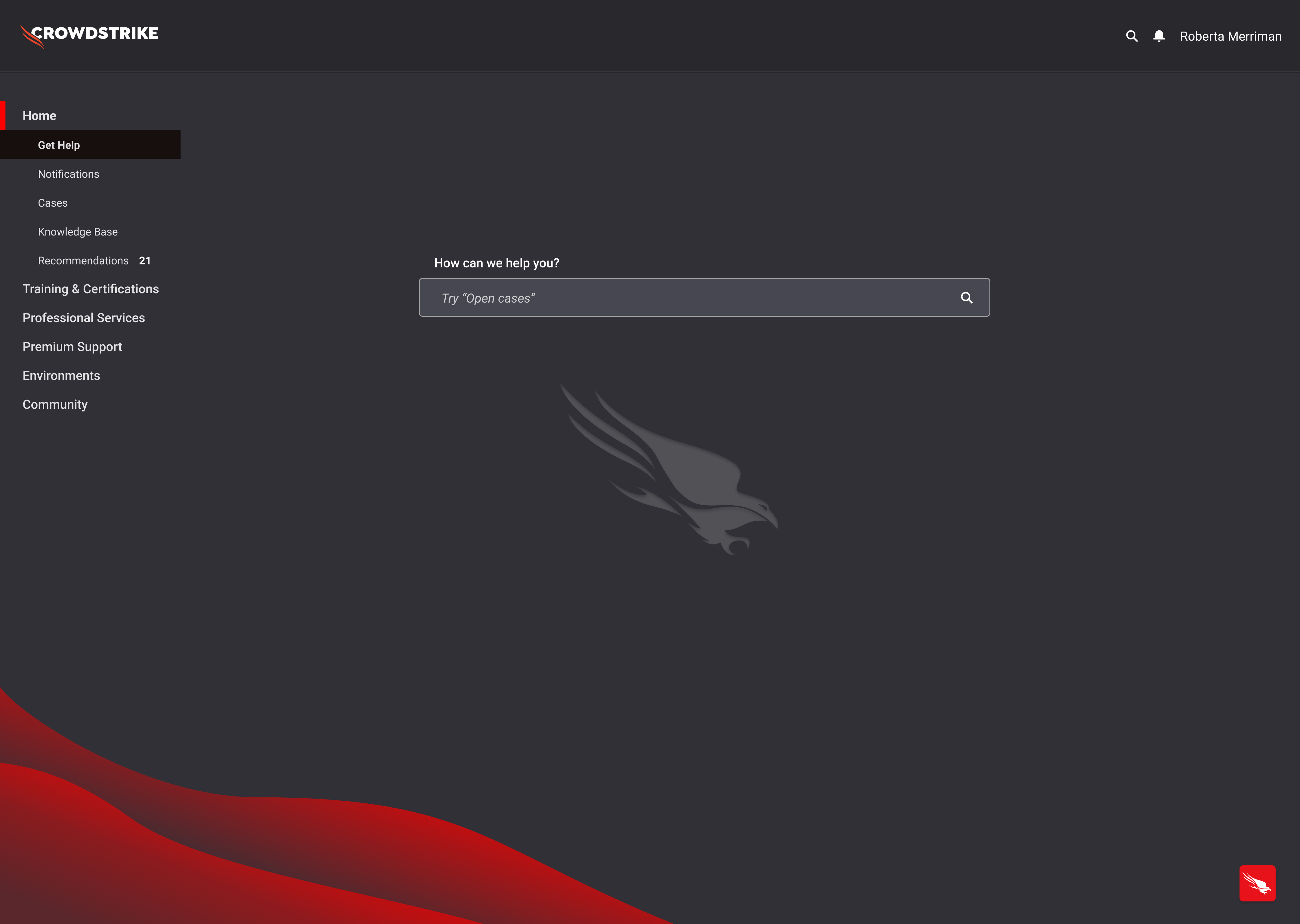Open the Knowledge Base section

77,232
